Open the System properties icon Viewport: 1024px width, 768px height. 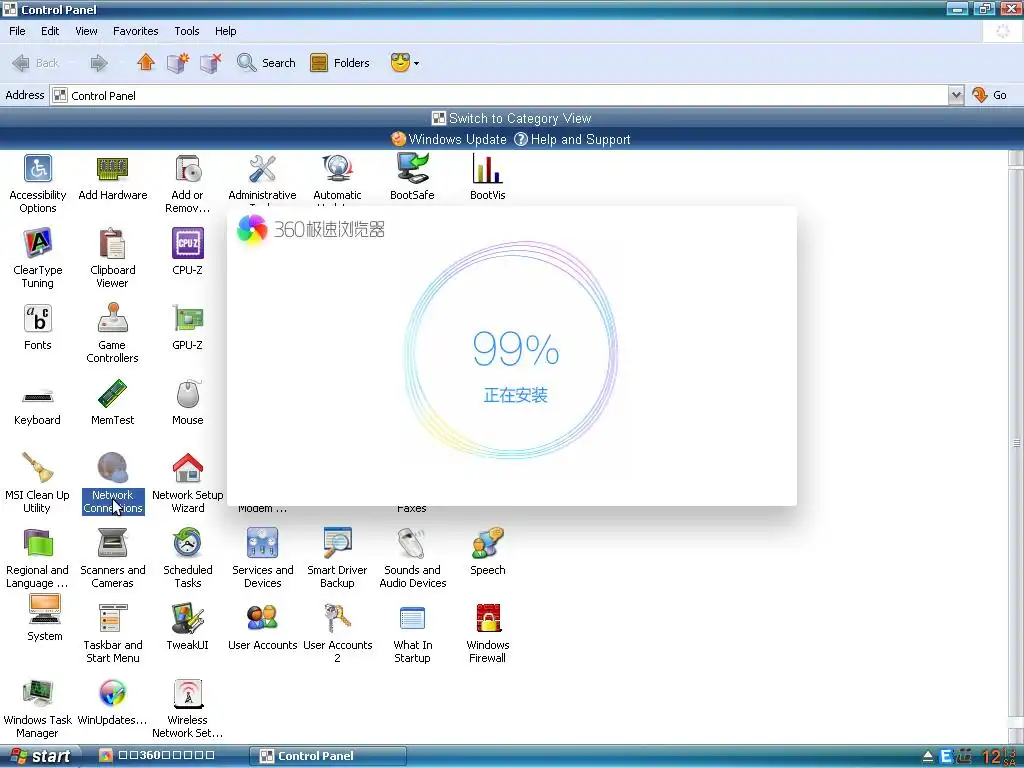[44, 611]
